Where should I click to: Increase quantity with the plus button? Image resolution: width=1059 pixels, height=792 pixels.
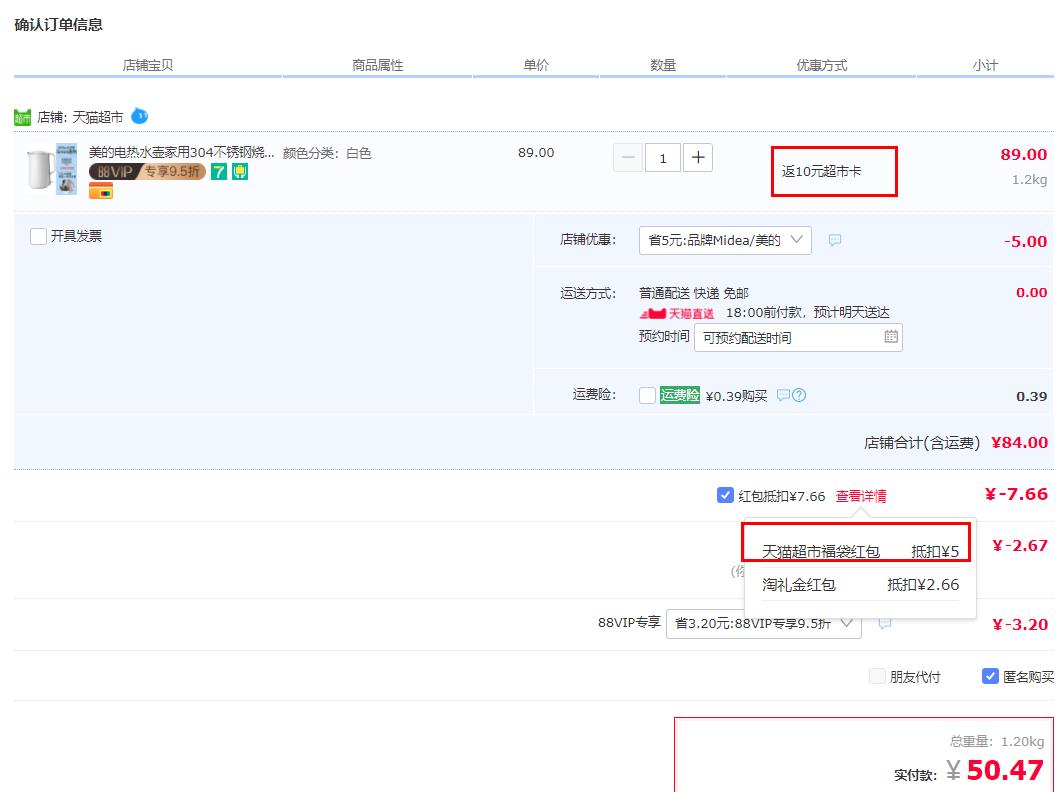[x=698, y=157]
